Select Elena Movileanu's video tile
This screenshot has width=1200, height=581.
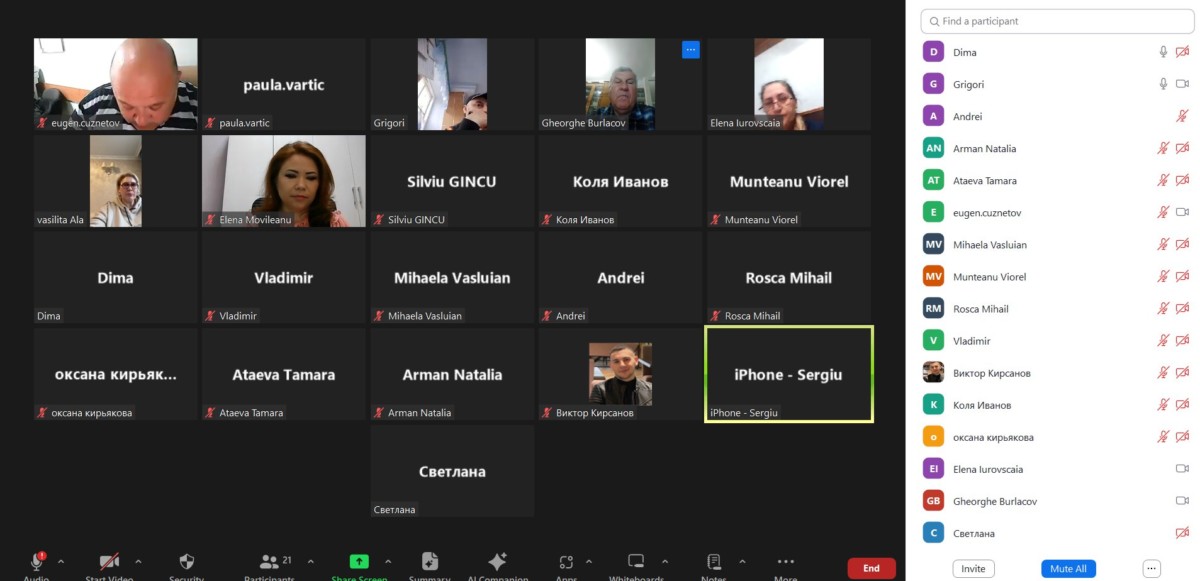pyautogui.click(x=284, y=181)
